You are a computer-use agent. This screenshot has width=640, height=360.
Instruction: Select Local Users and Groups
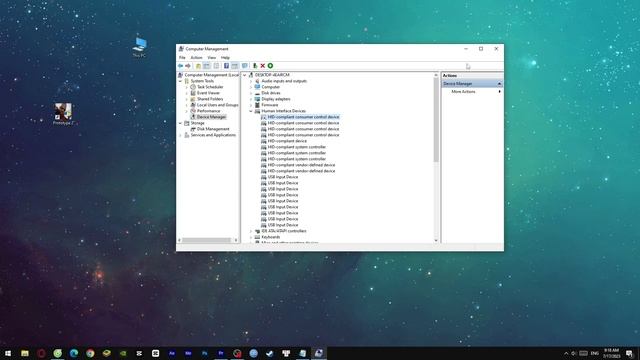pos(218,105)
